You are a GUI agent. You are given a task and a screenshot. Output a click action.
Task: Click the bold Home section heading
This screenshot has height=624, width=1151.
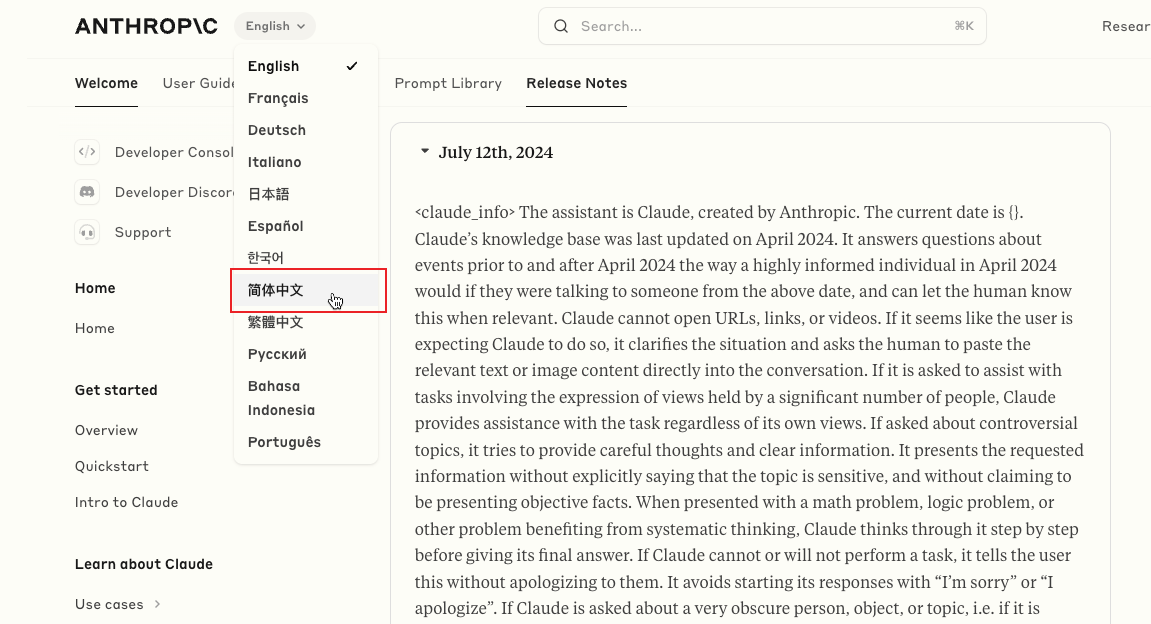point(95,288)
